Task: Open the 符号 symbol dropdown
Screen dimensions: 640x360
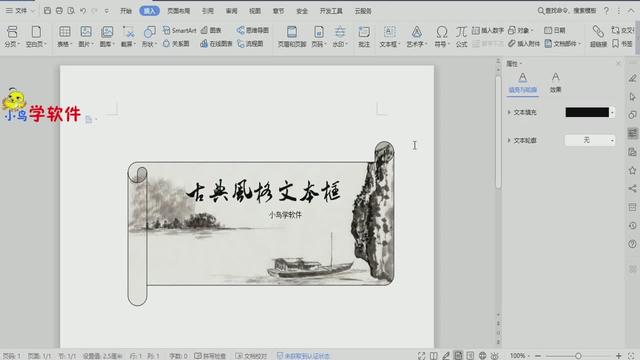Action: click(442, 36)
